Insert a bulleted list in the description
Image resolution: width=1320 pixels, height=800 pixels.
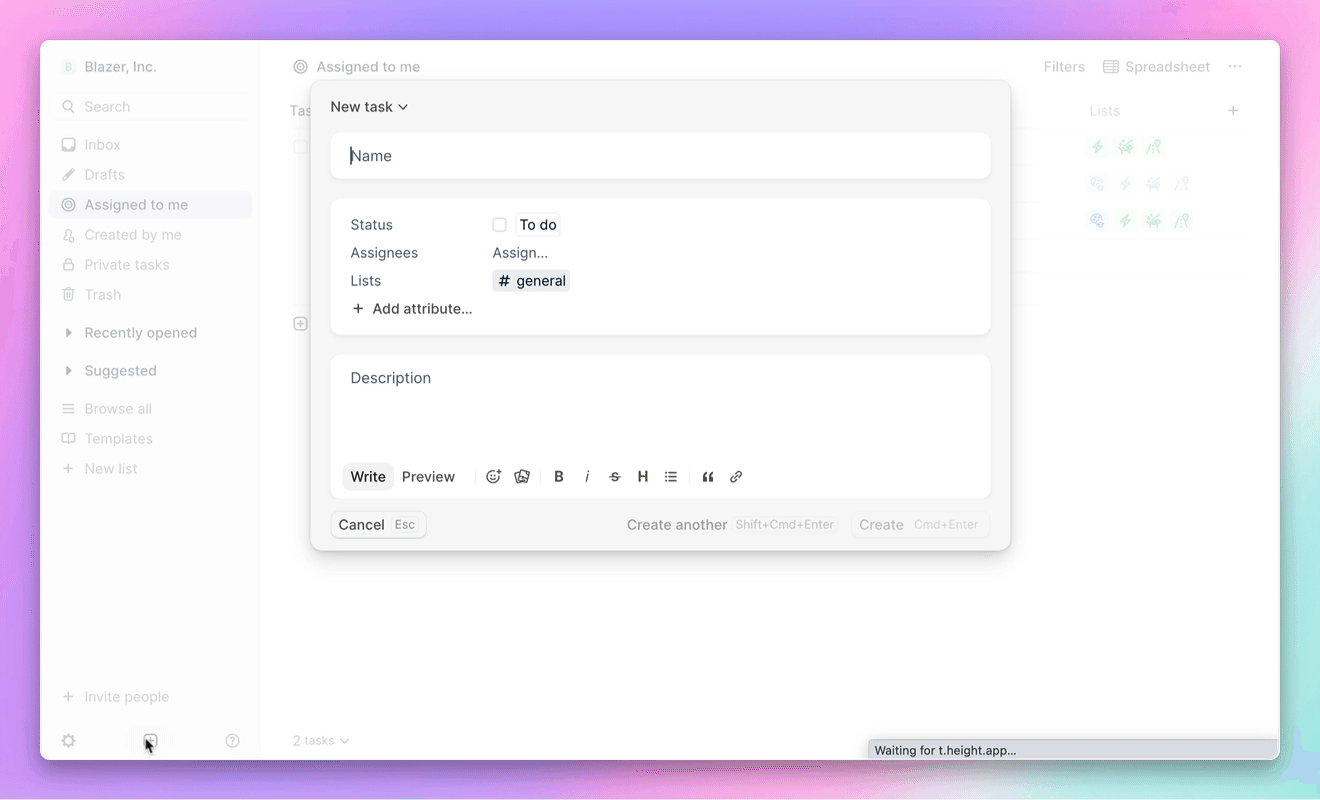(670, 476)
